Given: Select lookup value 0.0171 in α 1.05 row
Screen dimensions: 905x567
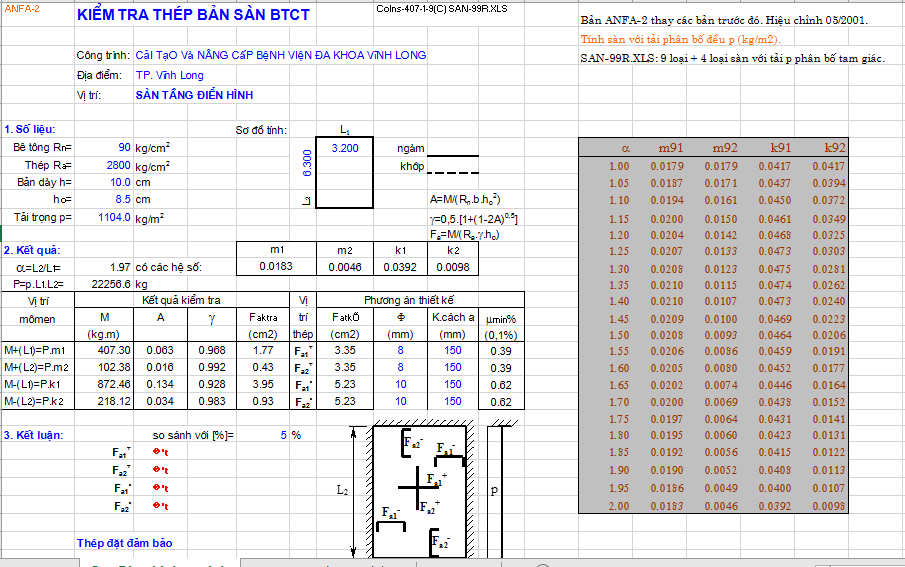Looking at the screenshot, I should coord(721,183).
